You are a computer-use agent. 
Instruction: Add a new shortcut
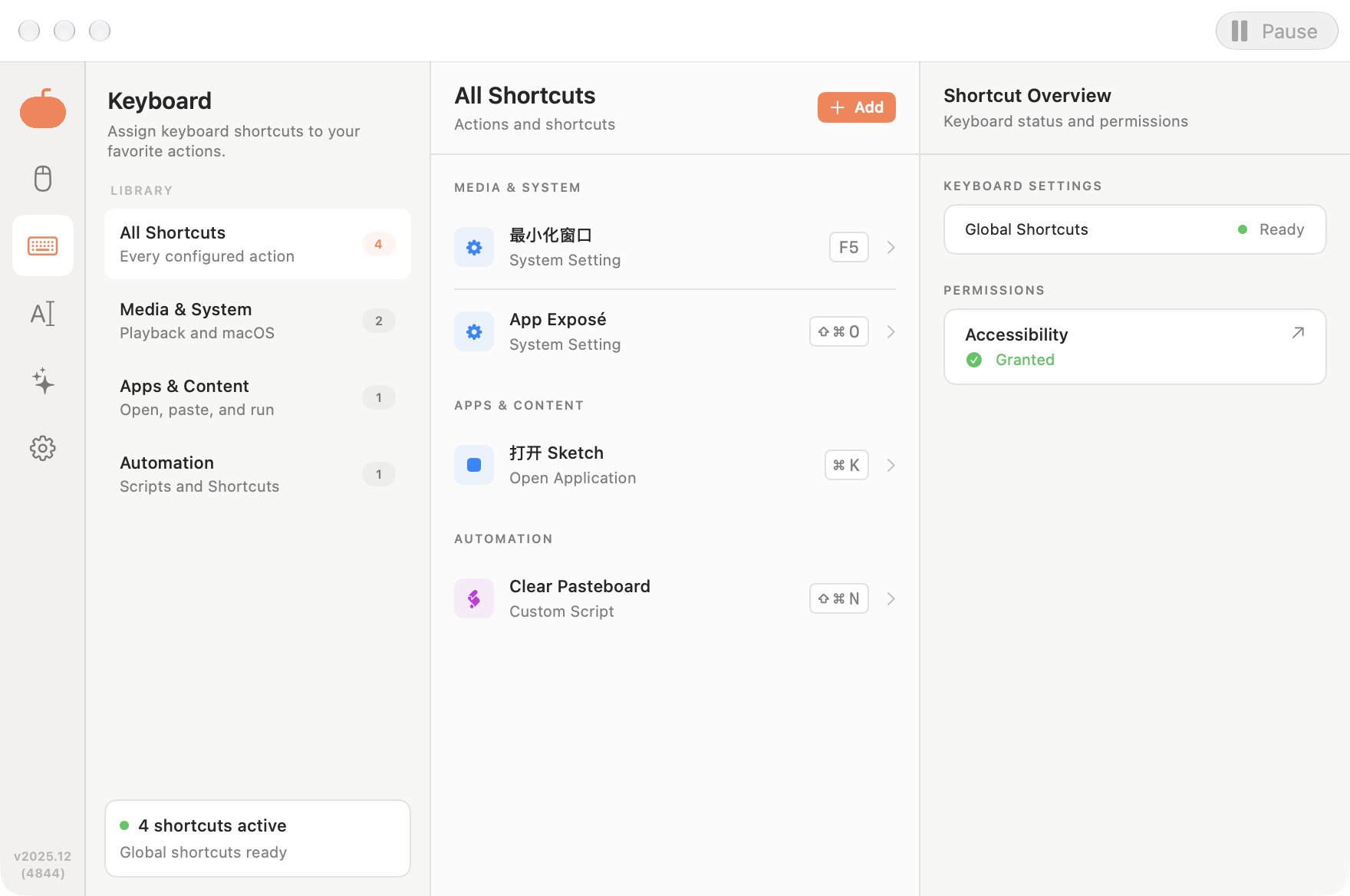(857, 107)
